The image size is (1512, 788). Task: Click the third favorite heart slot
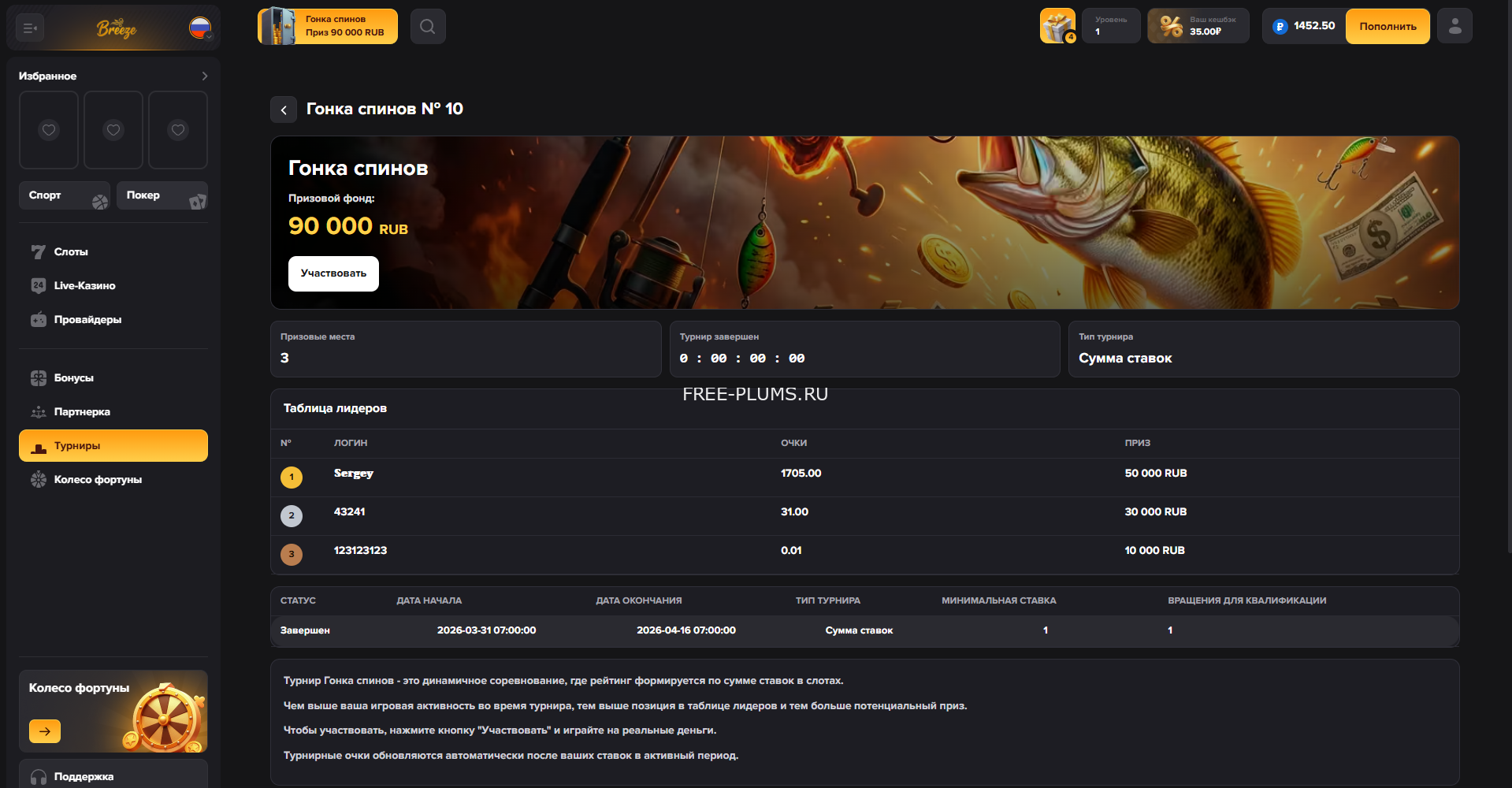(x=178, y=130)
